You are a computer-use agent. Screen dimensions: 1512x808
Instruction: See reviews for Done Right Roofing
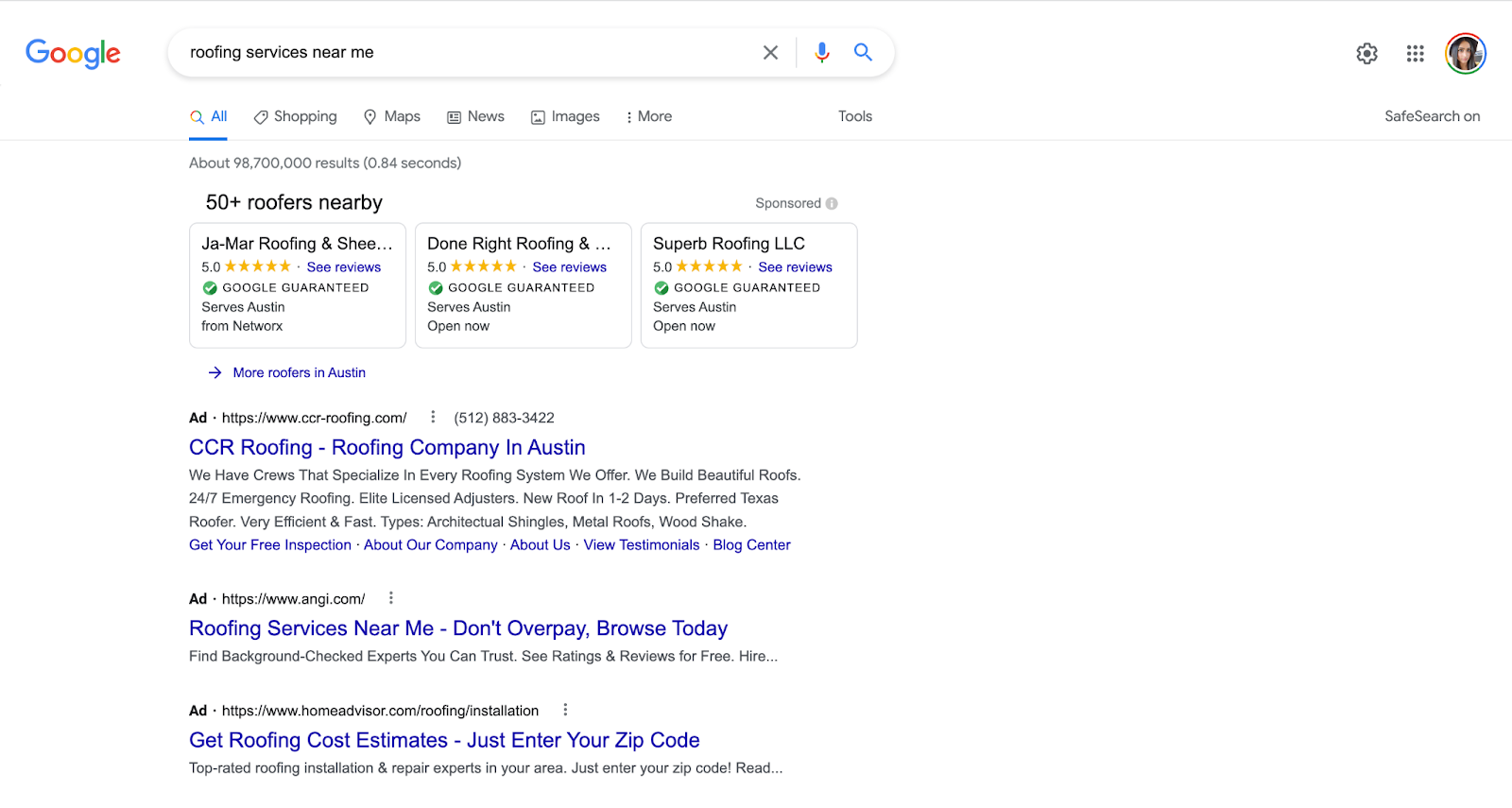click(570, 267)
